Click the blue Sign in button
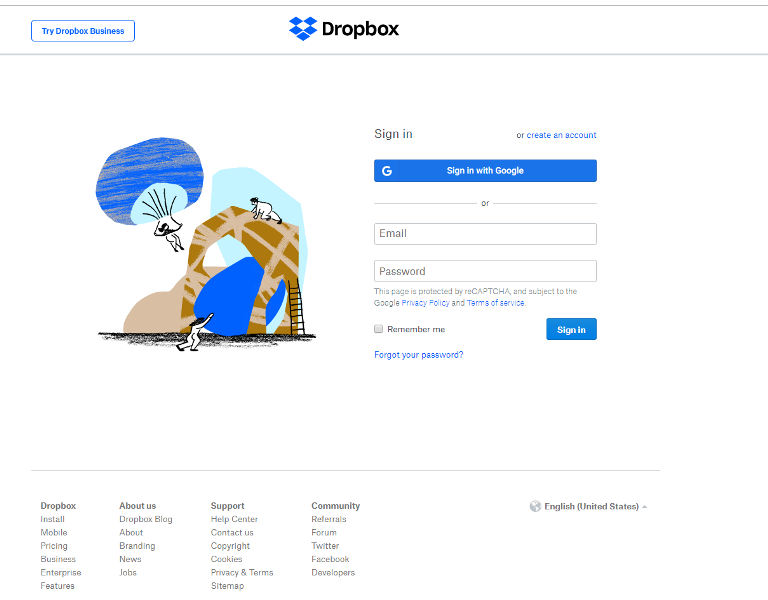 click(571, 329)
